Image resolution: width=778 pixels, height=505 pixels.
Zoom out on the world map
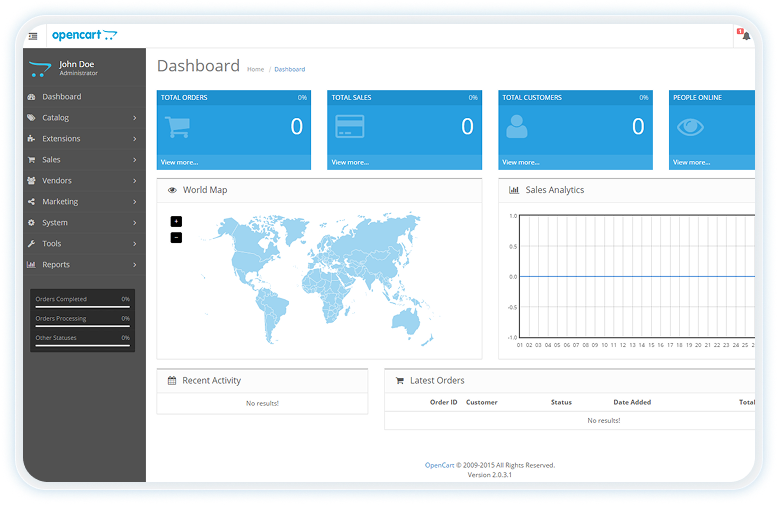tap(176, 237)
